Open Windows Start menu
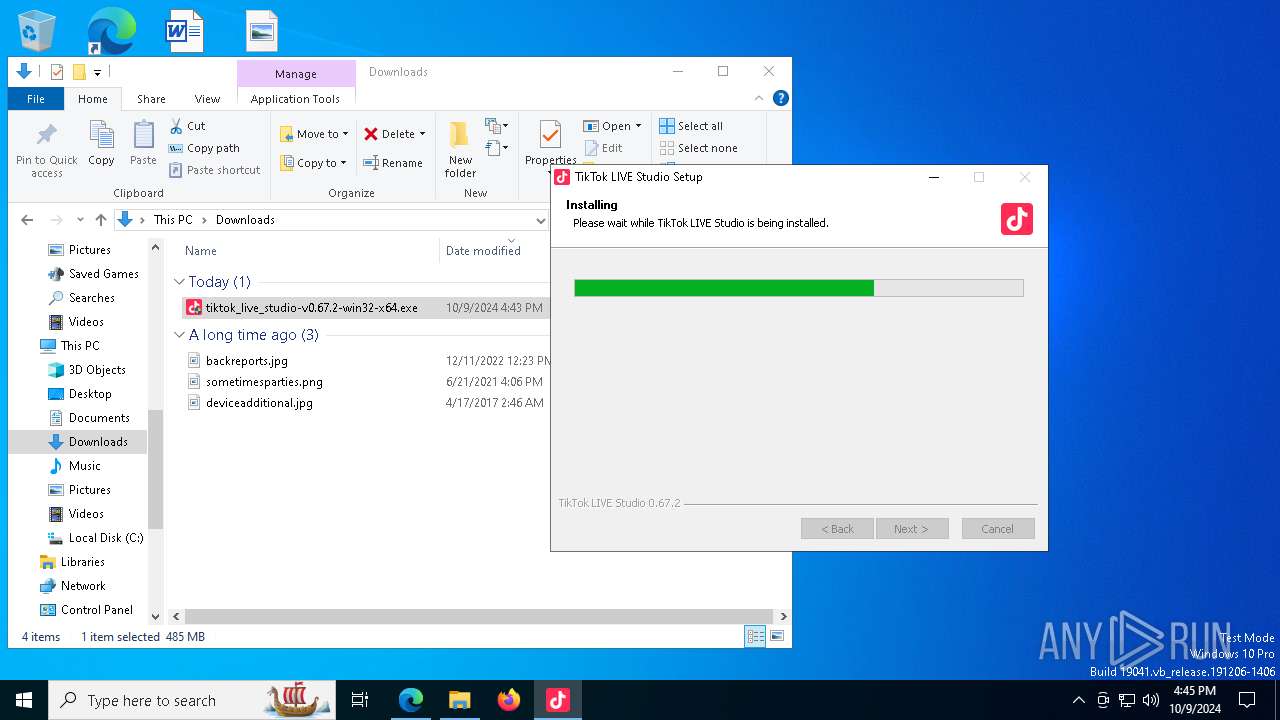This screenshot has height=720, width=1280. (24, 700)
